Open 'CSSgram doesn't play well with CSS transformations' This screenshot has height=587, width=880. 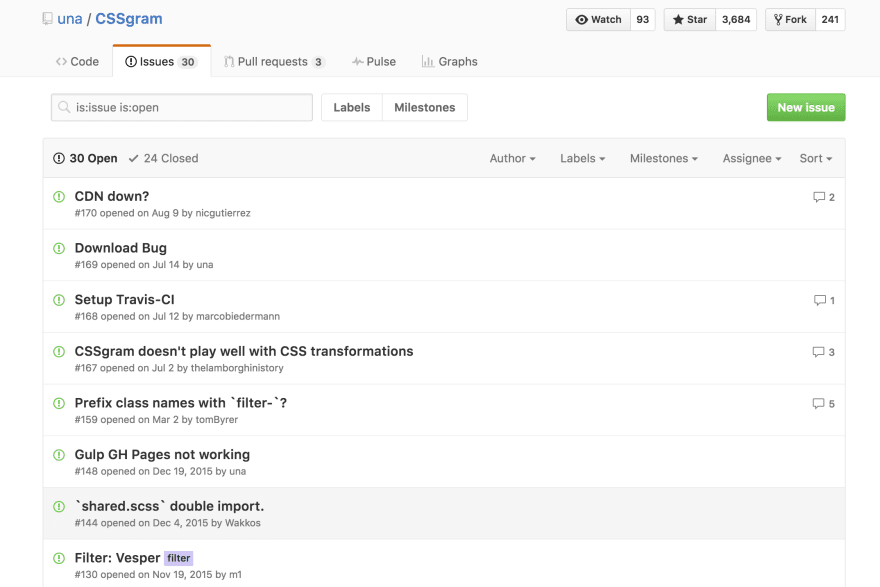click(244, 351)
